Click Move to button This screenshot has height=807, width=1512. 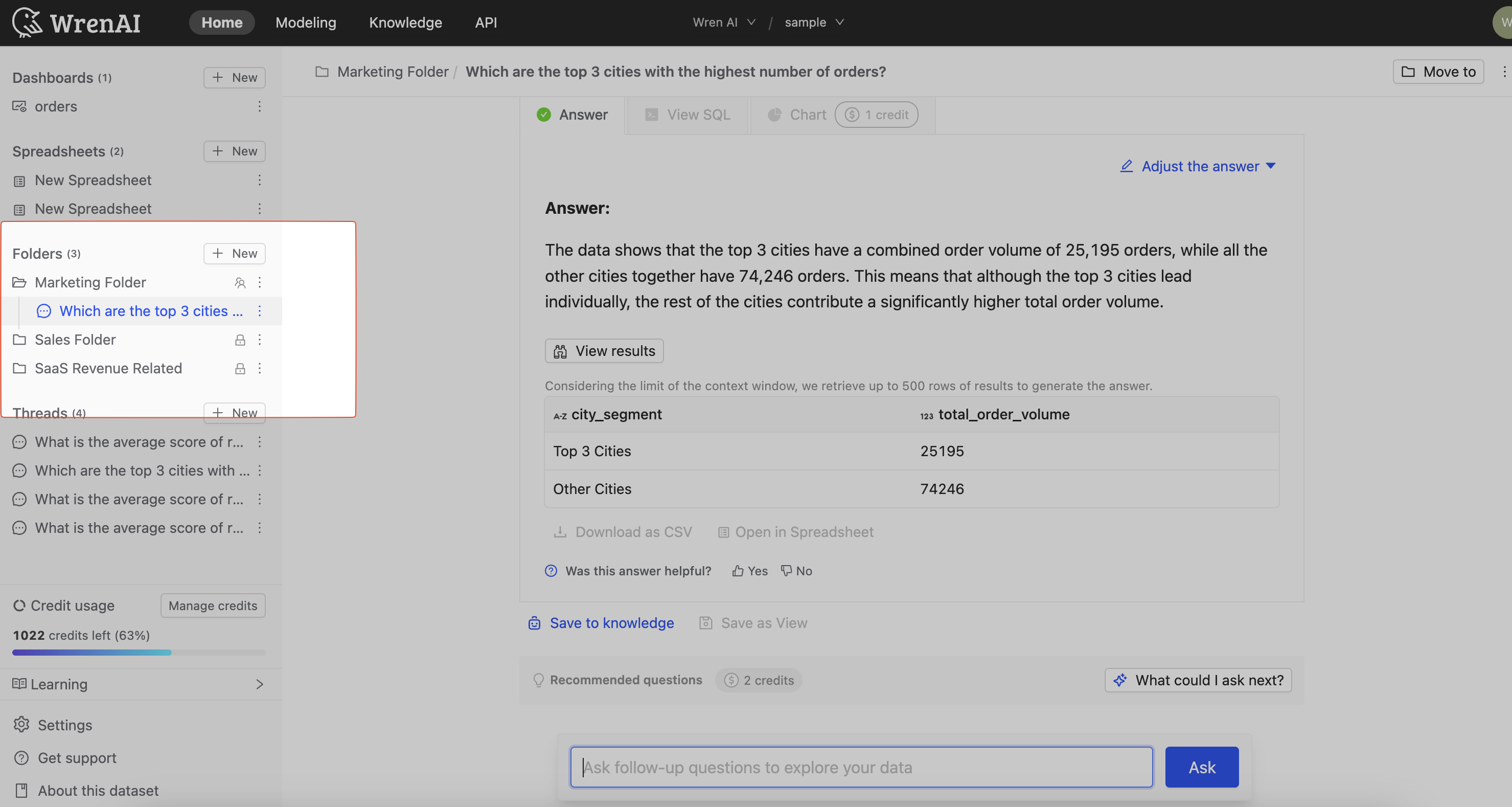click(x=1438, y=72)
